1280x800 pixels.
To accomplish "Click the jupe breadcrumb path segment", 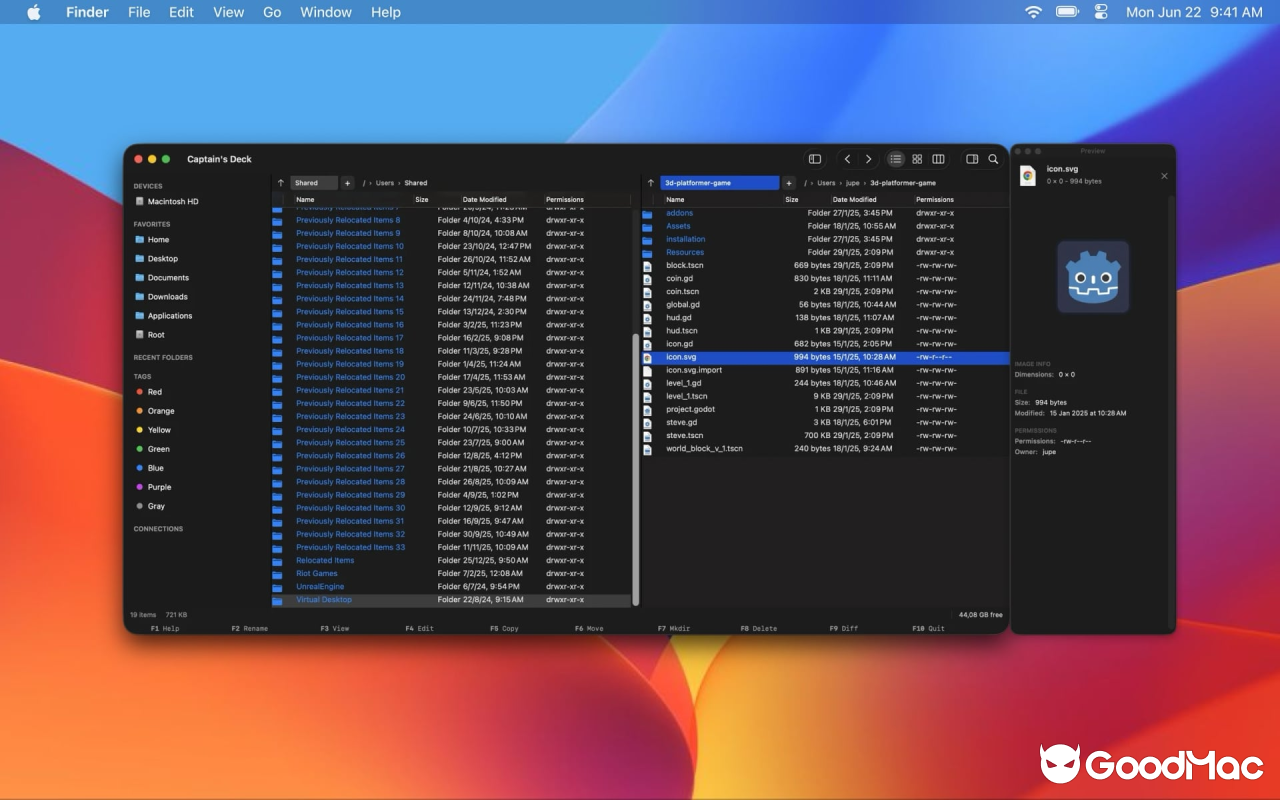I will click(853, 183).
